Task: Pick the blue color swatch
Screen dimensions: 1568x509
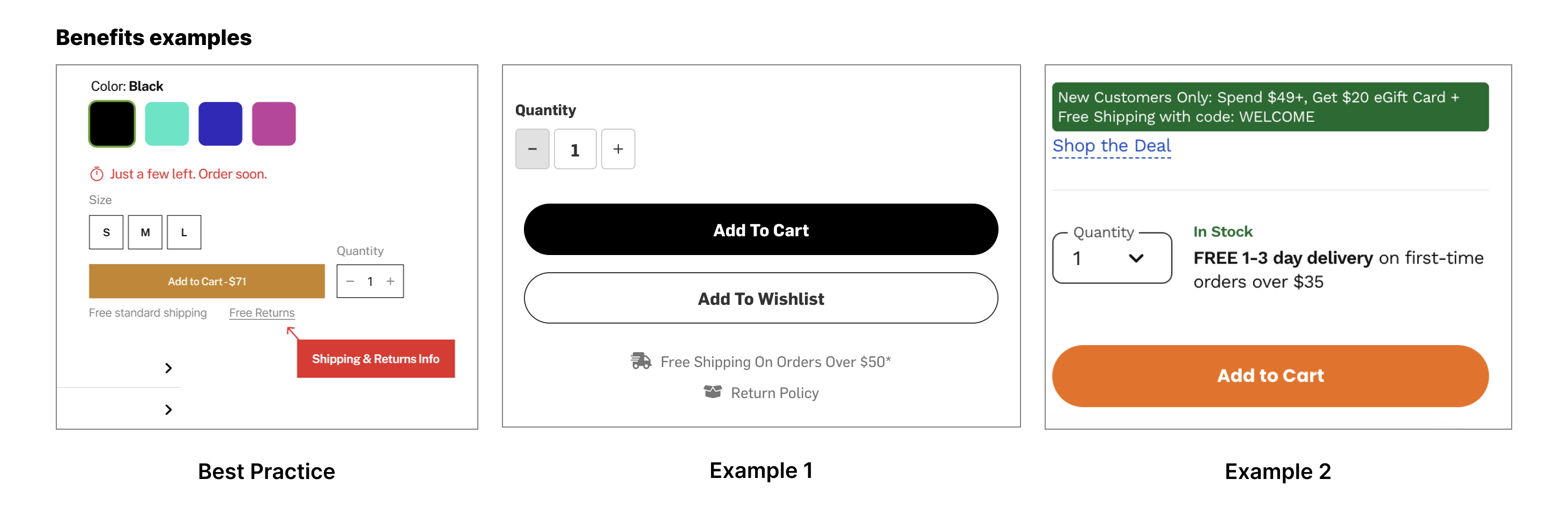Action: [220, 124]
